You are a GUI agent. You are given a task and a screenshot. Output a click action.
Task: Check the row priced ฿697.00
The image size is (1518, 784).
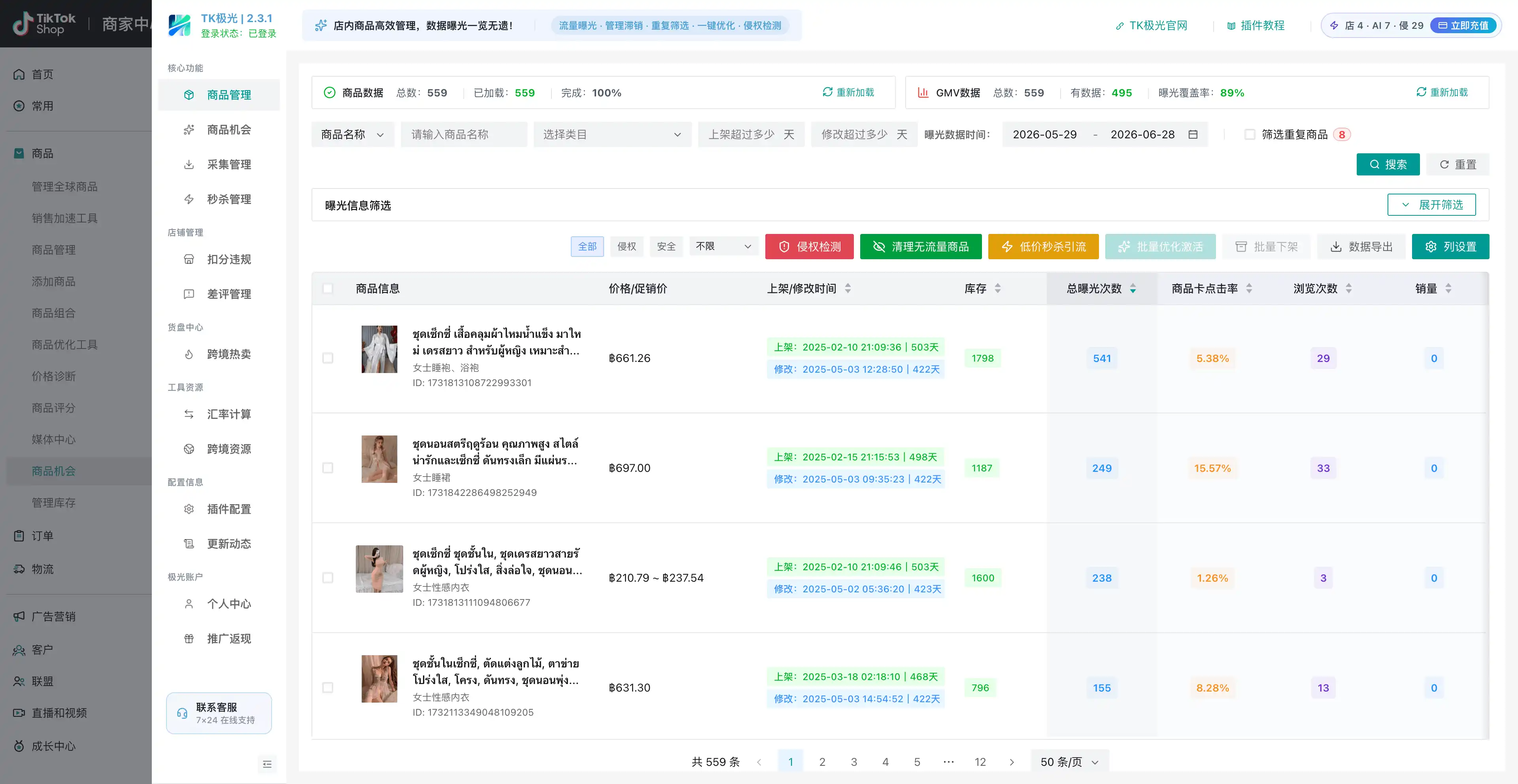coord(328,468)
